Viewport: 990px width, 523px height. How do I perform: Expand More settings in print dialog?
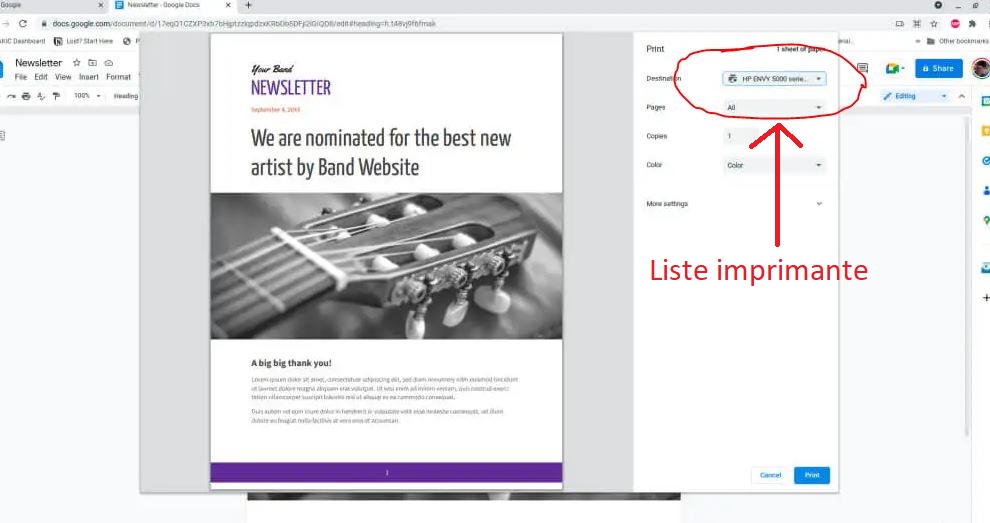pyautogui.click(x=735, y=204)
